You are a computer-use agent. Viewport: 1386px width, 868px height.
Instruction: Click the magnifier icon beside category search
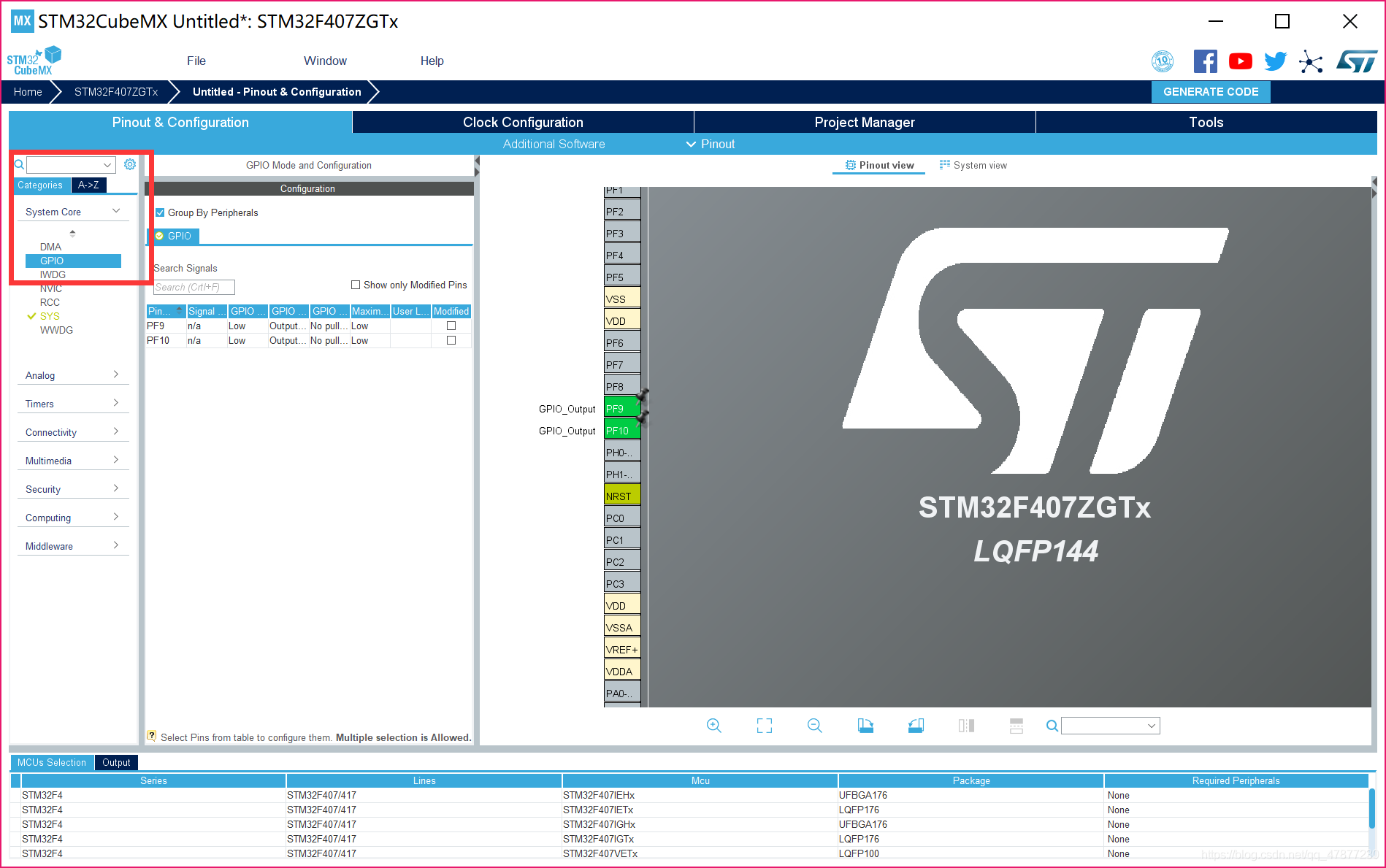pos(20,165)
